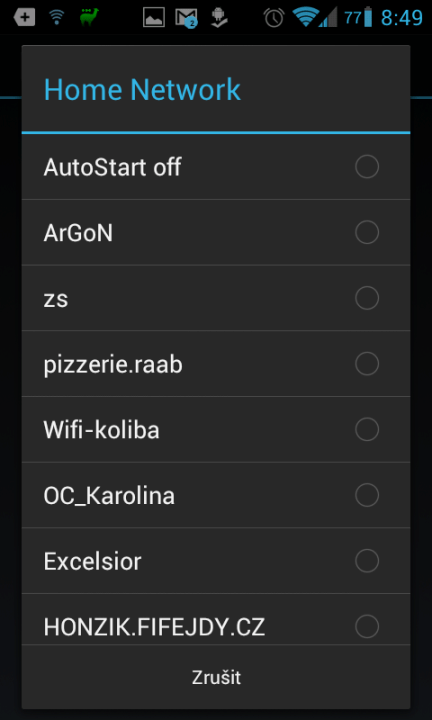The height and width of the screenshot is (720, 432).
Task: Tap the alarm clock status icon
Action: (274, 17)
